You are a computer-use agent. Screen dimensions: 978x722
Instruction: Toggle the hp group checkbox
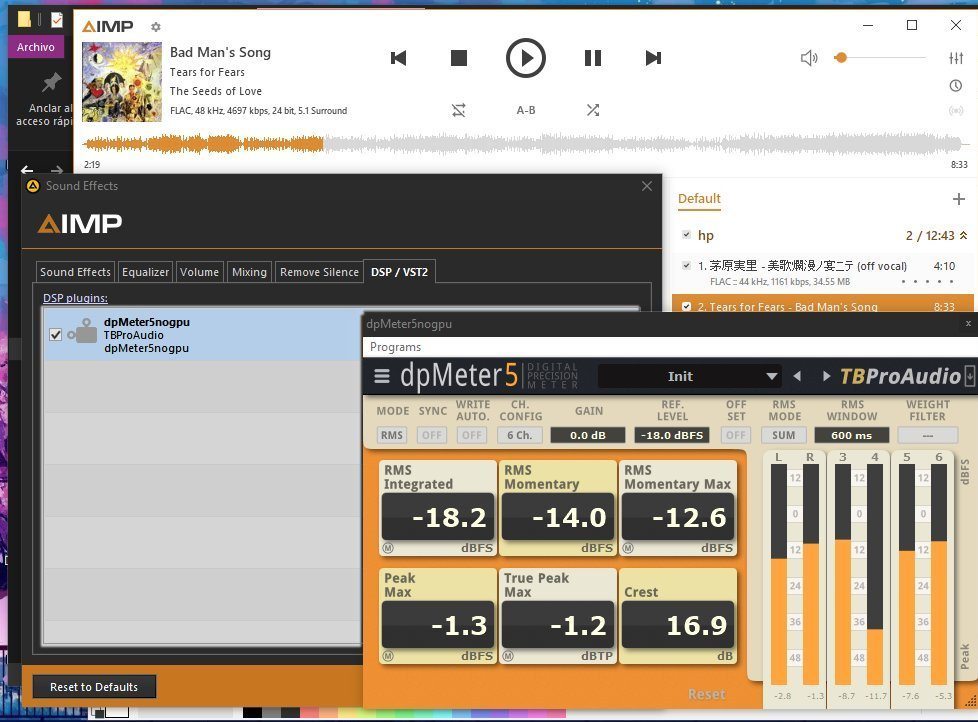pyautogui.click(x=686, y=235)
